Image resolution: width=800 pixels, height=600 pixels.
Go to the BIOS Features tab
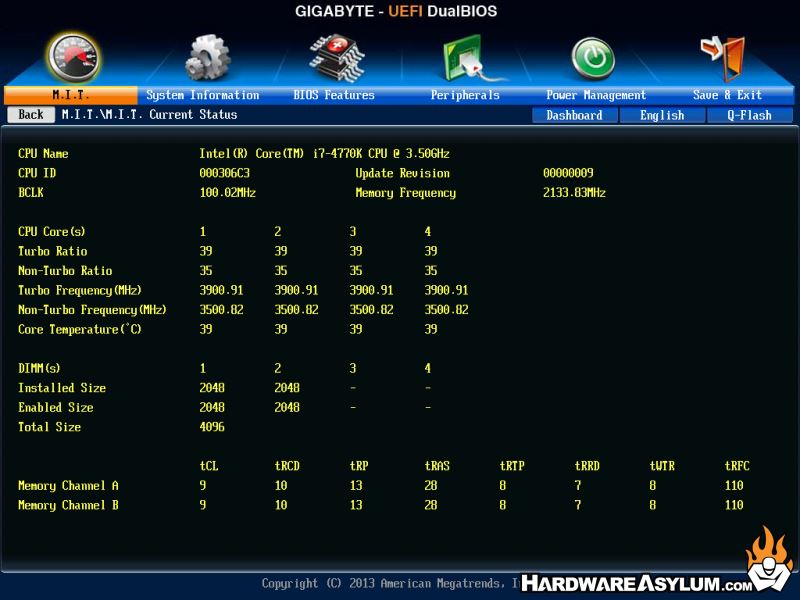(x=334, y=95)
